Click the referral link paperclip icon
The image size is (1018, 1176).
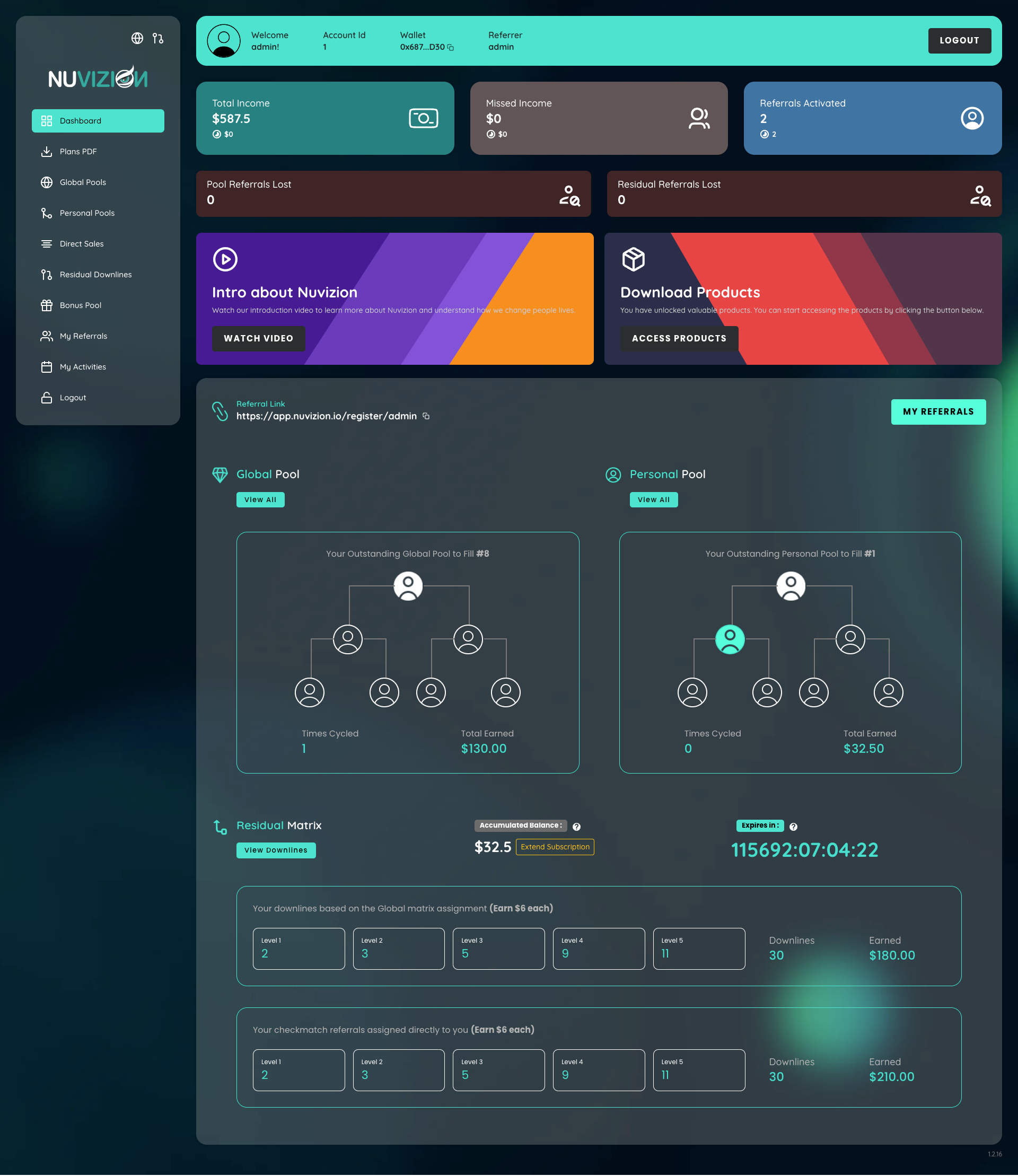click(x=220, y=411)
